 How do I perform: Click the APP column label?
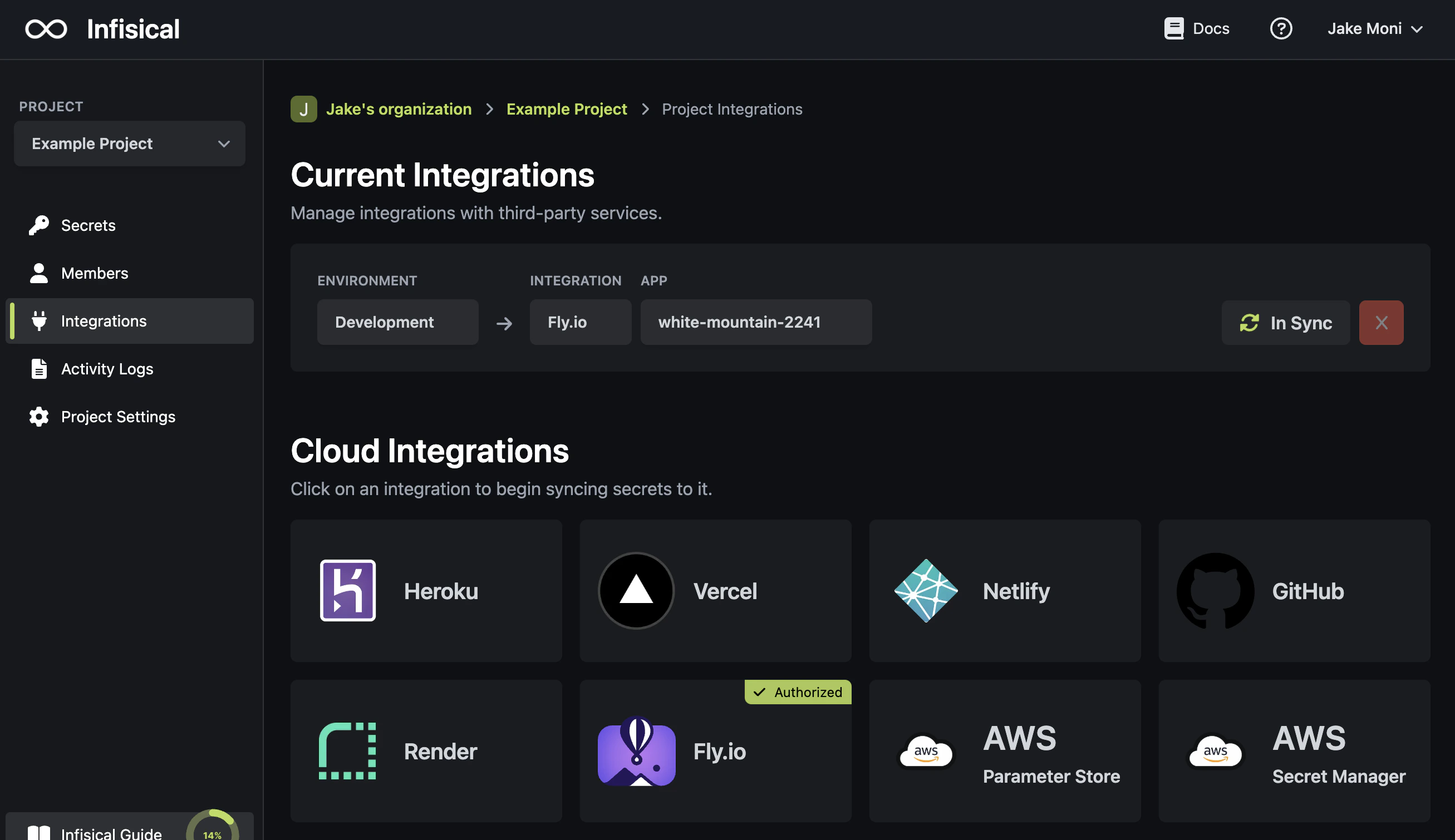point(653,280)
